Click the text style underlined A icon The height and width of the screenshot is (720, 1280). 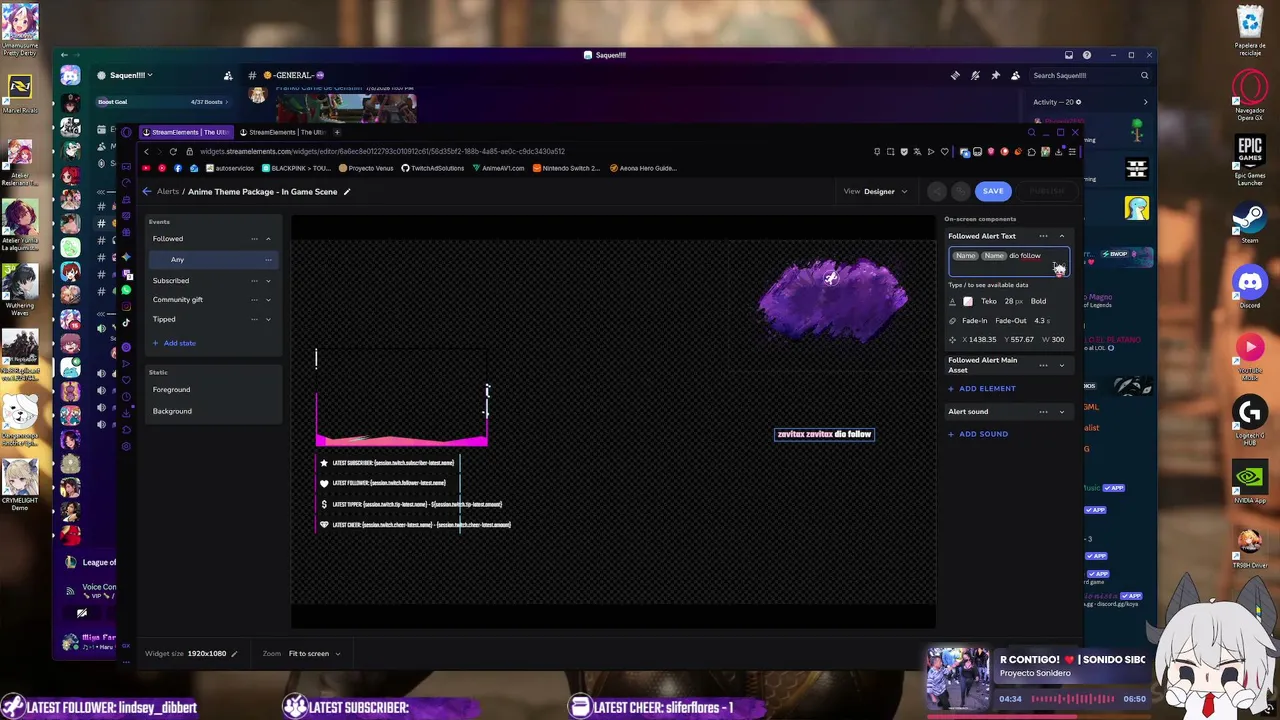(952, 301)
